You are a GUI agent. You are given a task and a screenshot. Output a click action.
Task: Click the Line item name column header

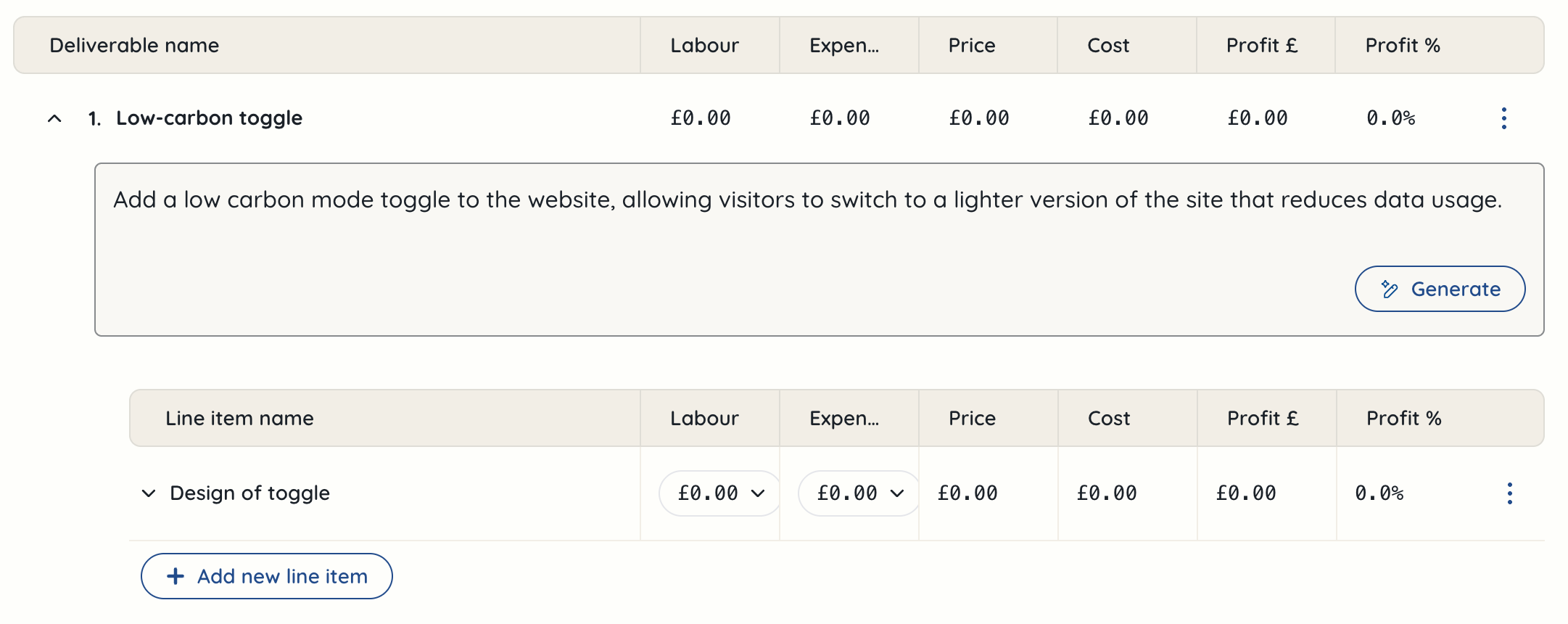point(239,419)
